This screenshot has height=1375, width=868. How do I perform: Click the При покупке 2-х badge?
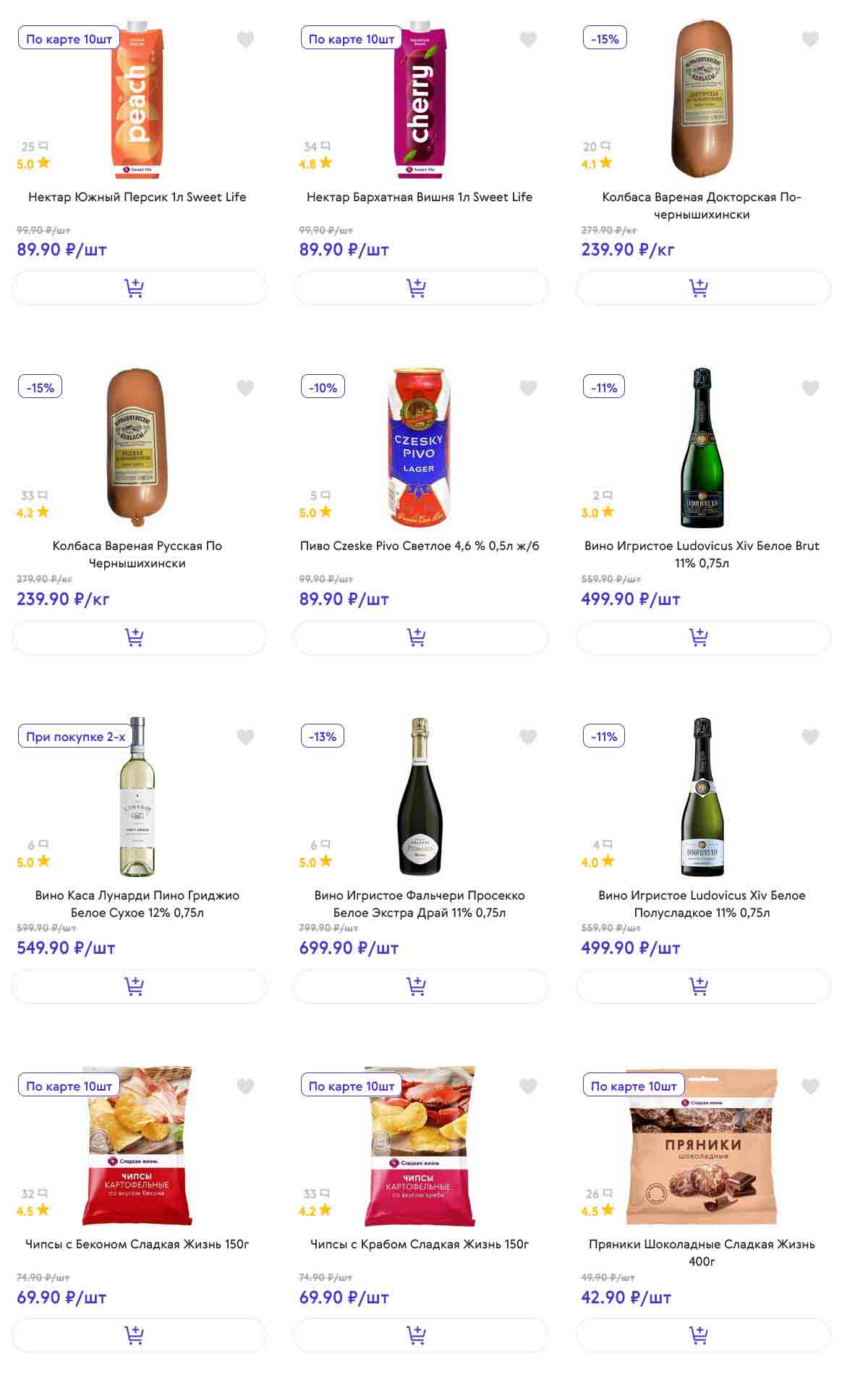[x=75, y=737]
